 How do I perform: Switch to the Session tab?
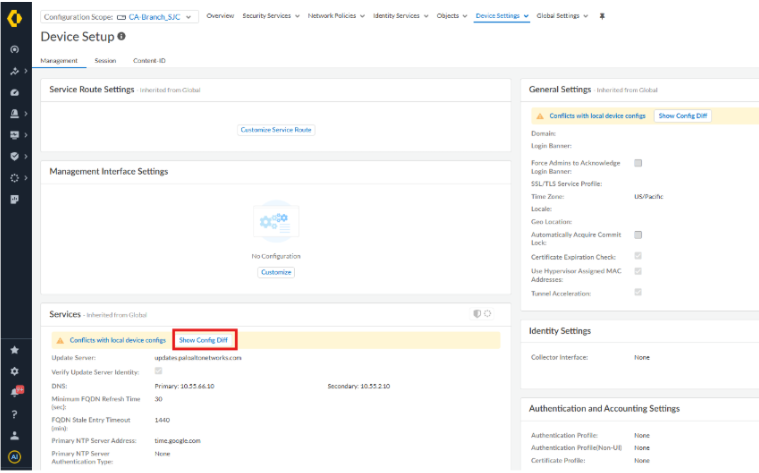coord(105,61)
